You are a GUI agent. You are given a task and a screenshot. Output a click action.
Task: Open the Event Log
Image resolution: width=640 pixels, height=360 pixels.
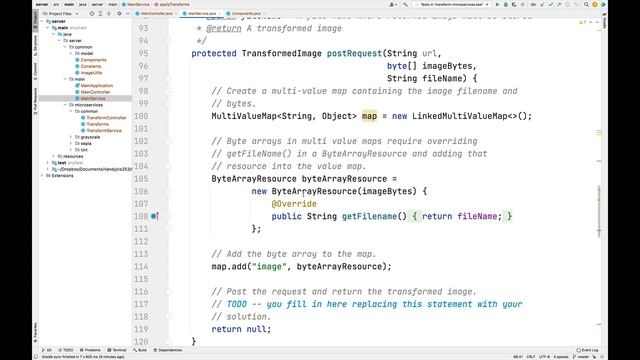(x=587, y=350)
